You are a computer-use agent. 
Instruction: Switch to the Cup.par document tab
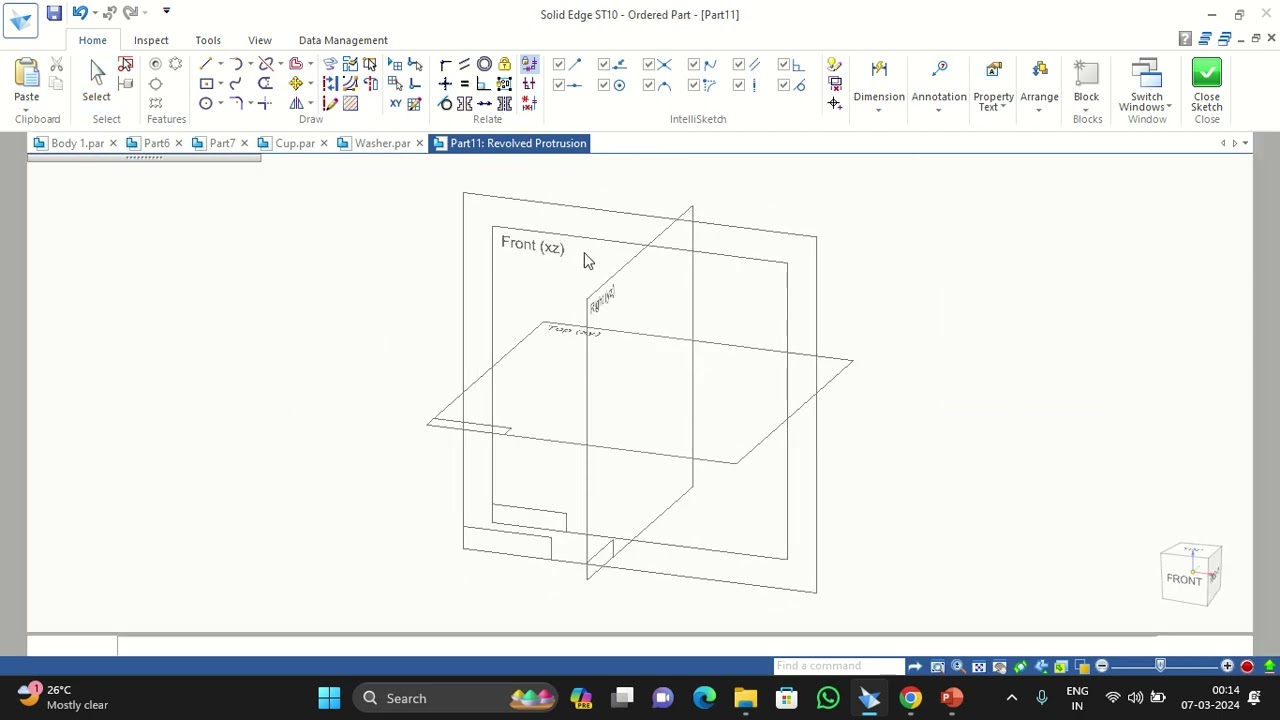[295, 143]
